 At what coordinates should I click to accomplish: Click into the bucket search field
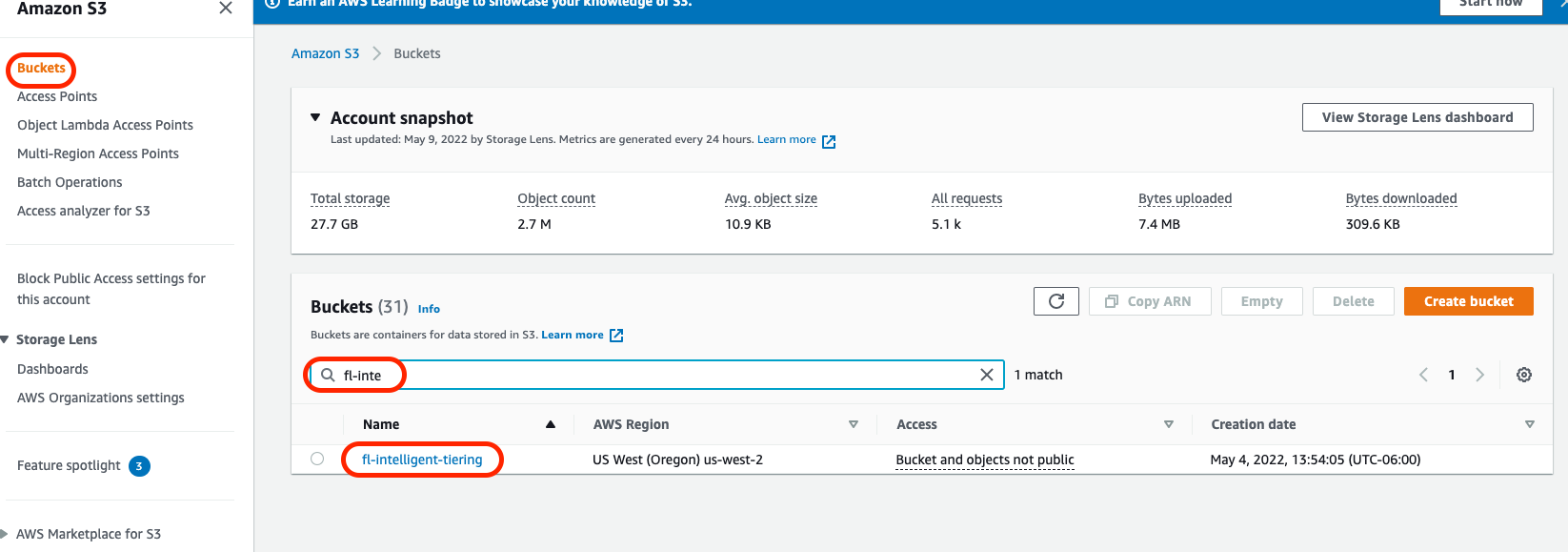(x=667, y=375)
